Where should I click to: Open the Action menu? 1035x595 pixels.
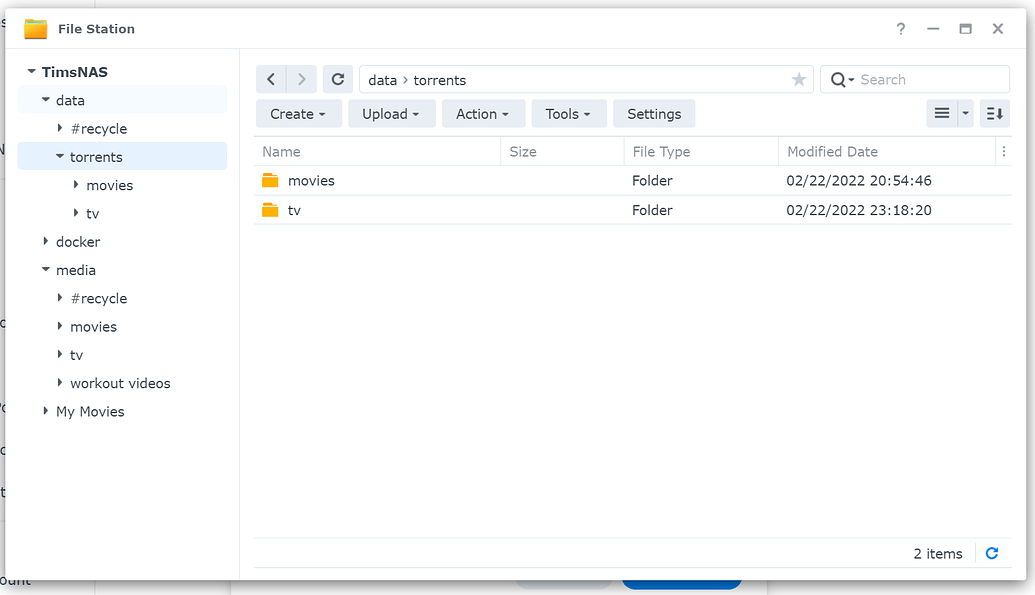(483, 113)
